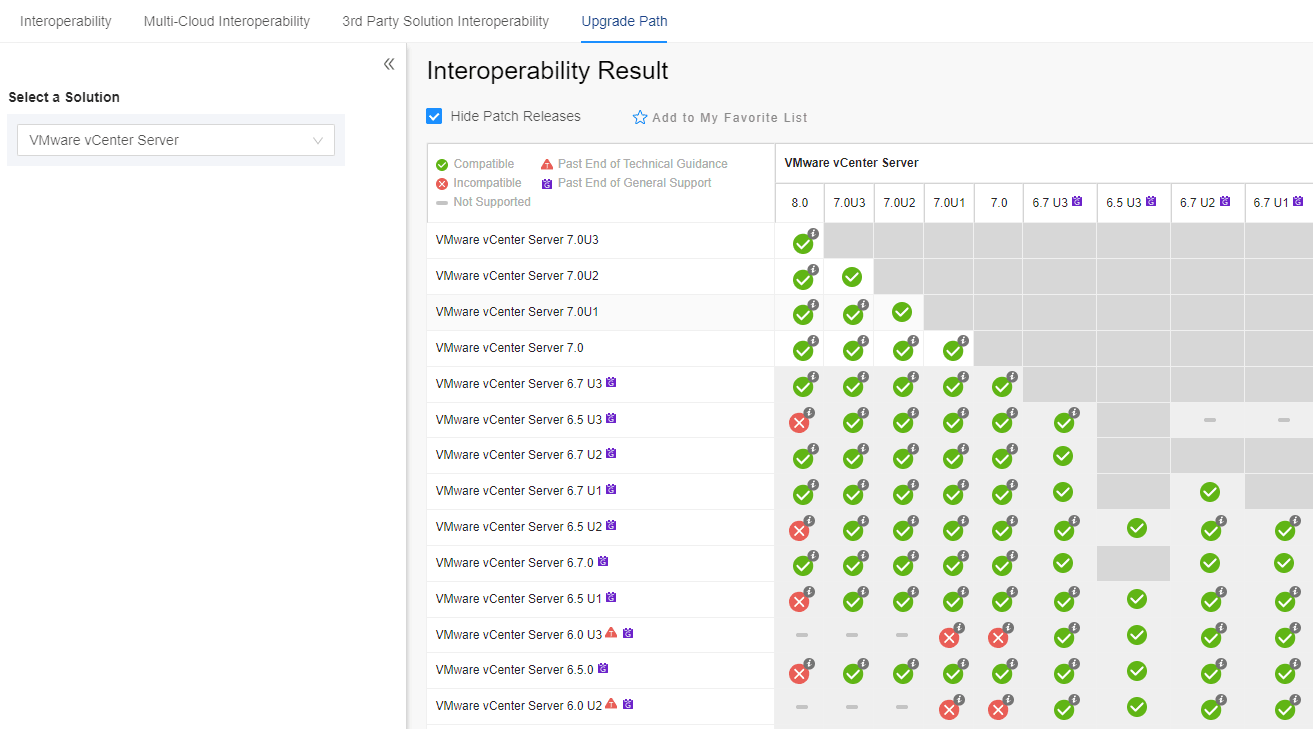Click the red warning icon next to vCenter Server 6.0 U3
Viewport: 1313px width, 729px height.
611,633
